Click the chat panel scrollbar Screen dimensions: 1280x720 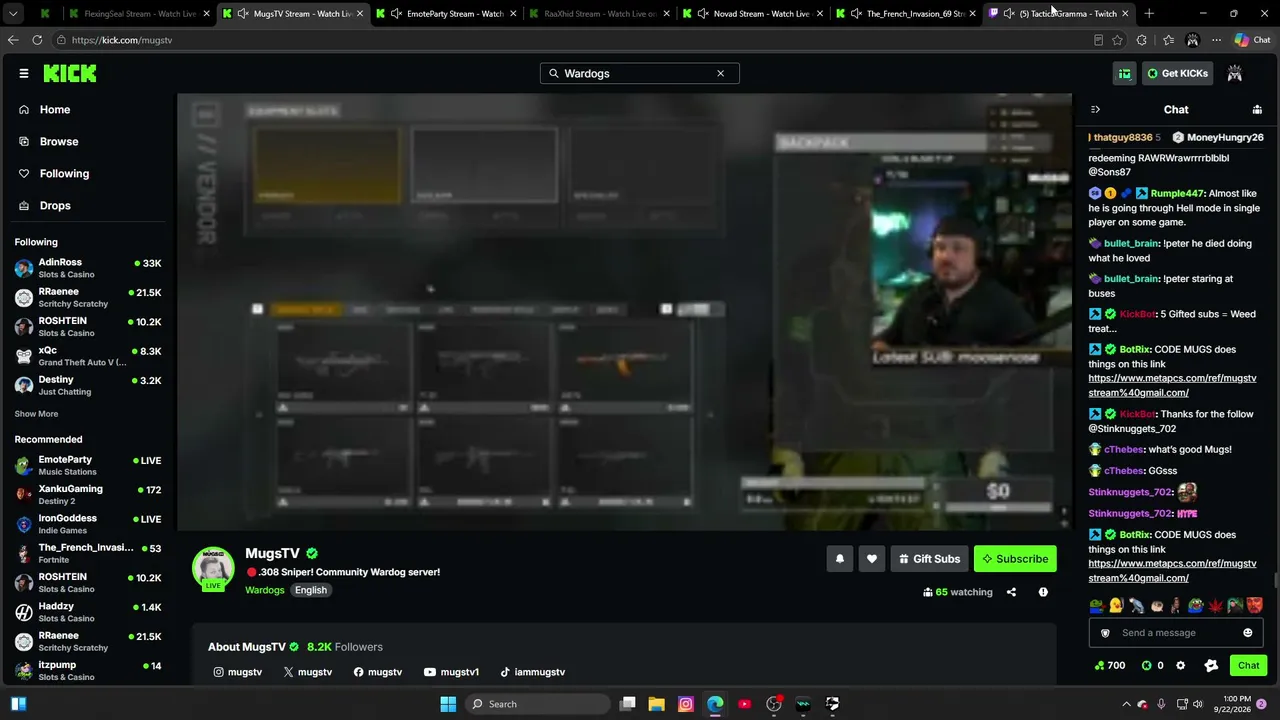(x=1275, y=582)
